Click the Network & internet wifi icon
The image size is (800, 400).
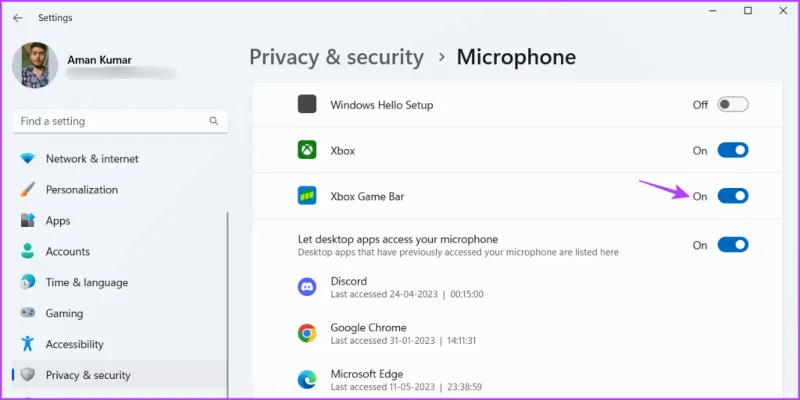28,159
